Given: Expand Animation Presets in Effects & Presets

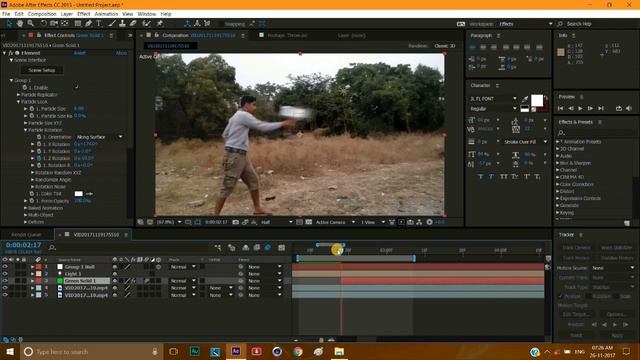Looking at the screenshot, I should point(558,142).
